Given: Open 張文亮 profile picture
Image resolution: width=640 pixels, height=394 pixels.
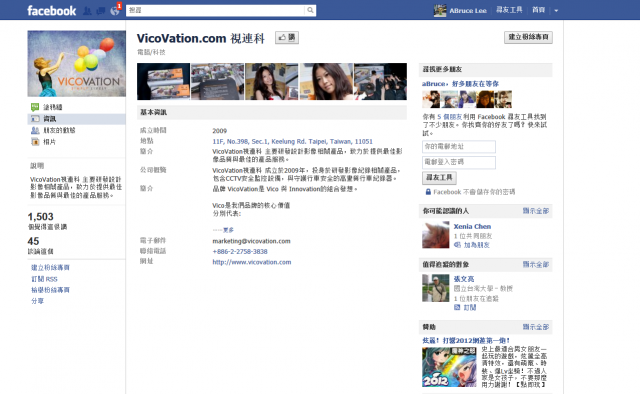Looking at the screenshot, I should point(436,288).
